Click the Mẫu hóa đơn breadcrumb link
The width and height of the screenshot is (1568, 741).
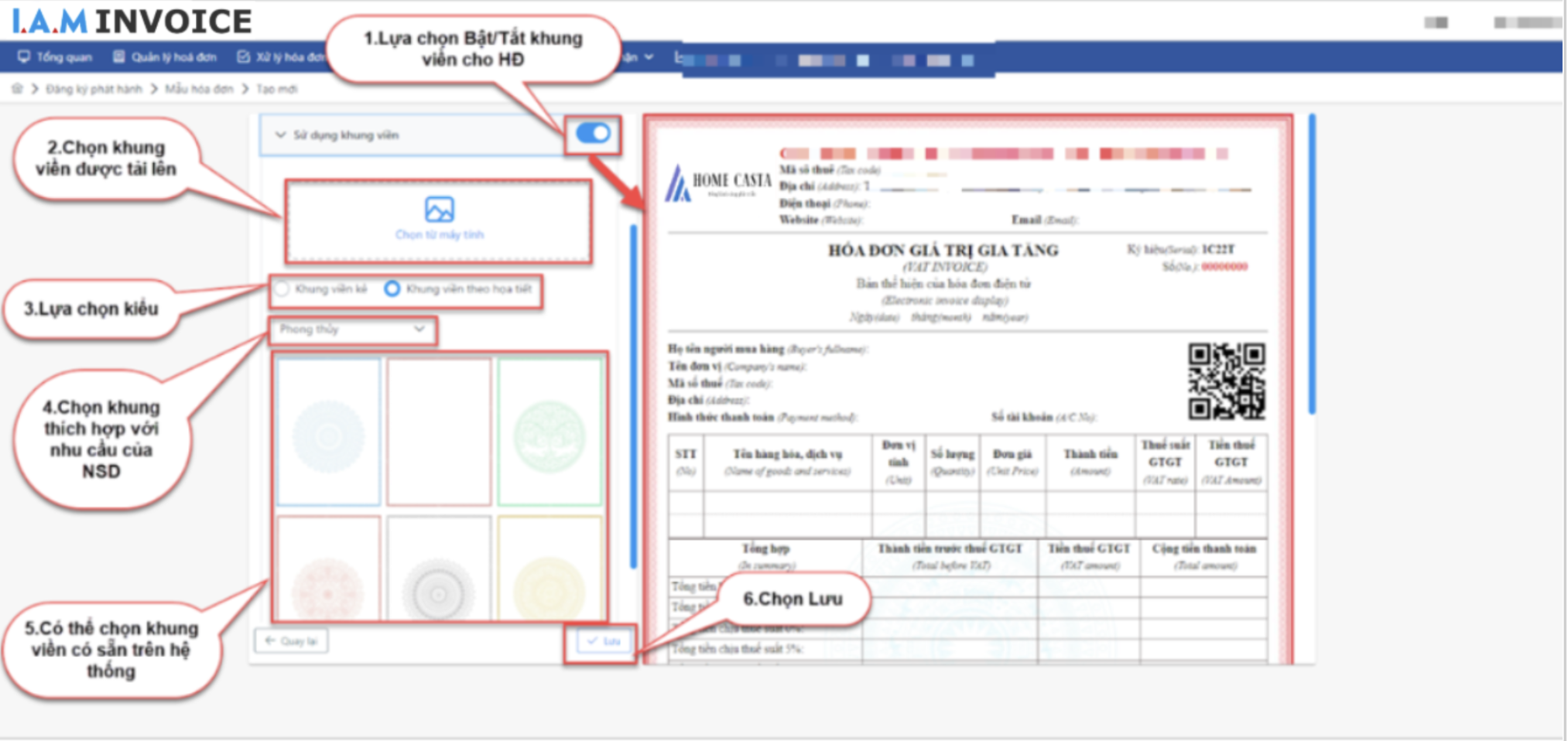pyautogui.click(x=199, y=89)
